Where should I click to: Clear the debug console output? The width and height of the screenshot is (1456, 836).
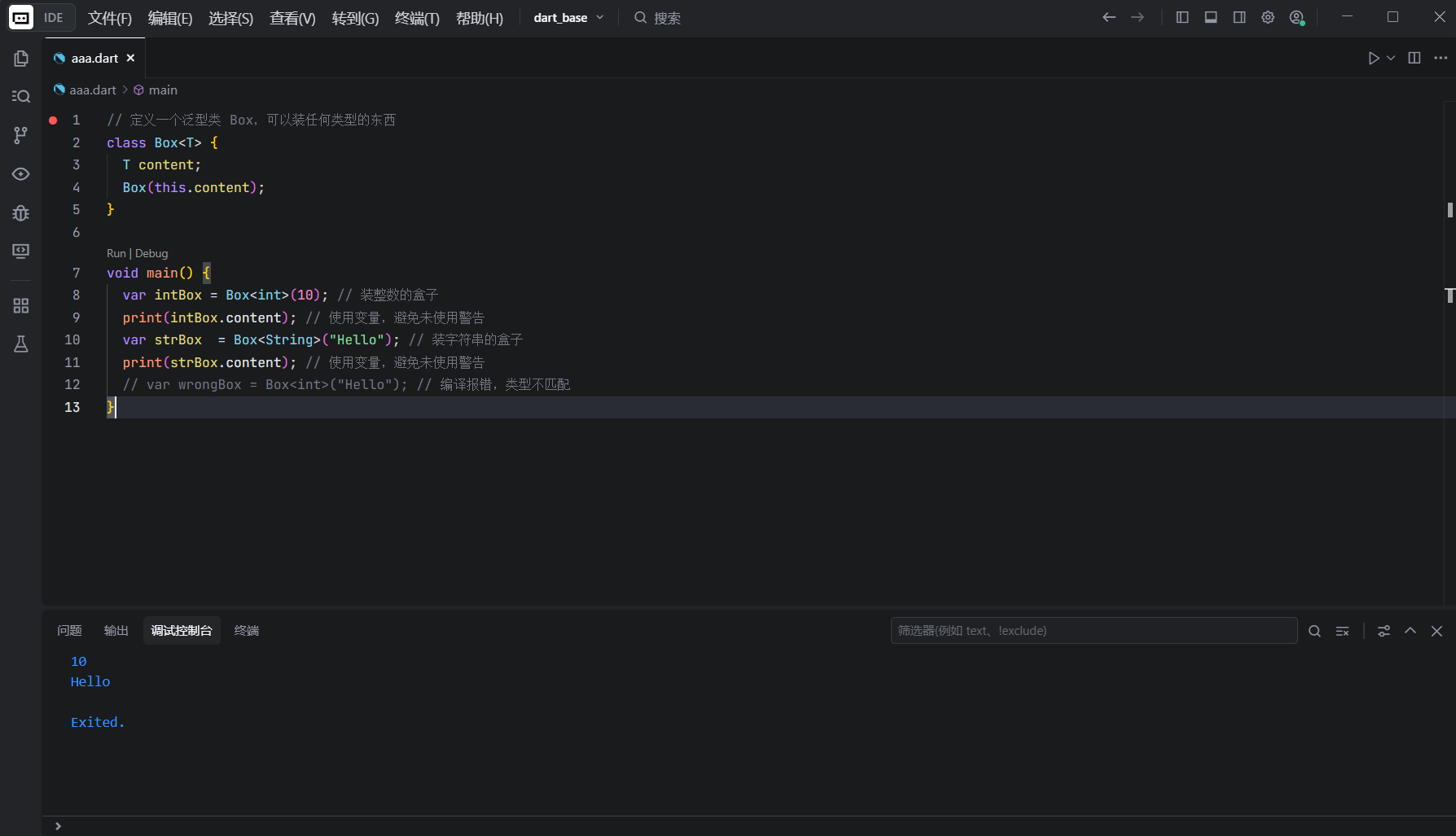pyautogui.click(x=1343, y=631)
